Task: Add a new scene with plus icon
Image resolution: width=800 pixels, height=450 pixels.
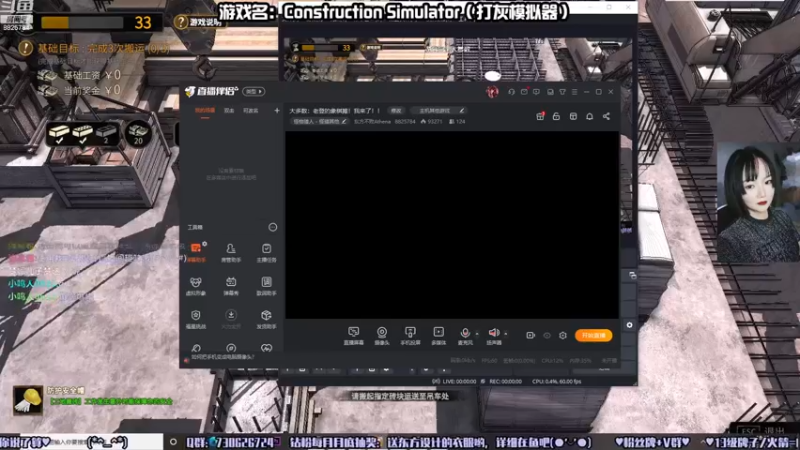Action: (277, 110)
